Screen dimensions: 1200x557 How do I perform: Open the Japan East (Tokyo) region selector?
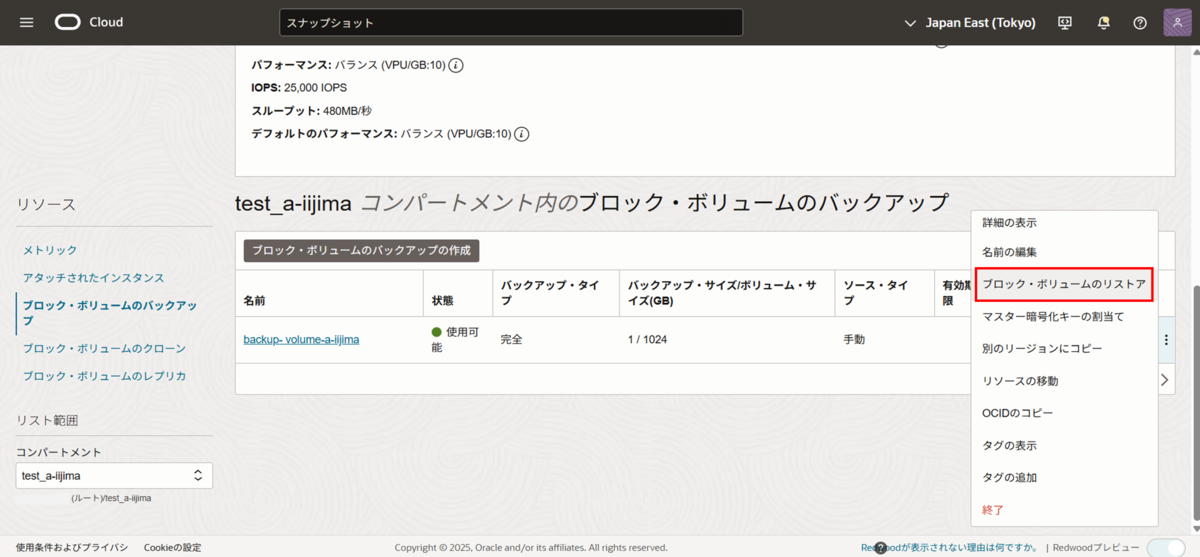pos(969,22)
